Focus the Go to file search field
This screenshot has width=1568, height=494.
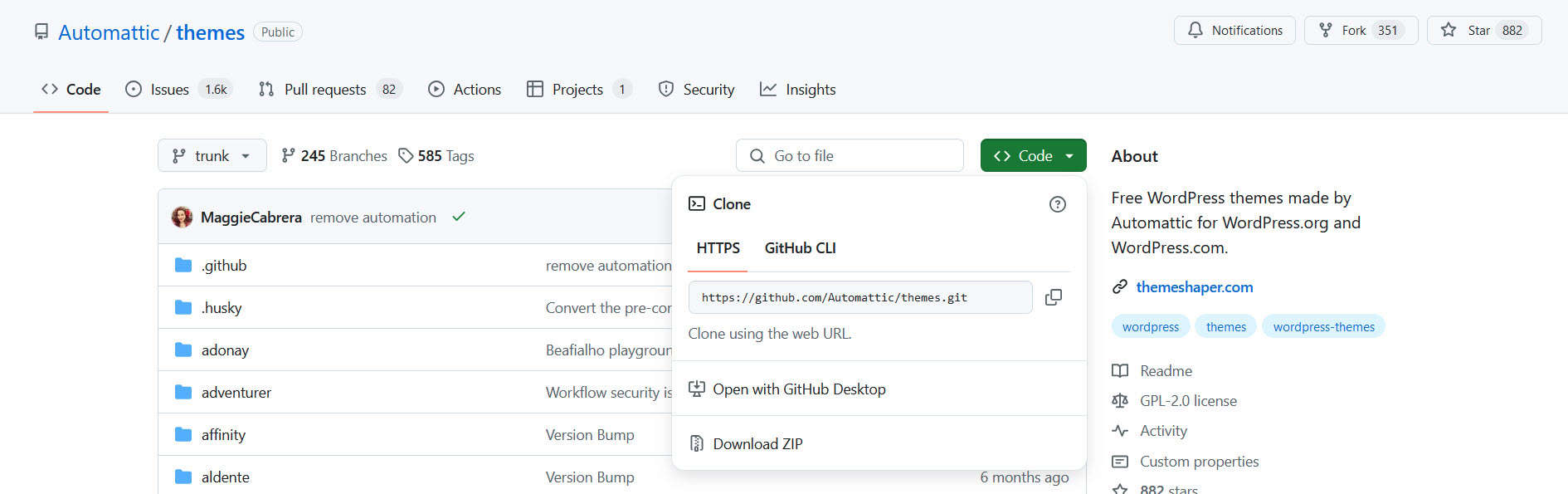click(850, 155)
